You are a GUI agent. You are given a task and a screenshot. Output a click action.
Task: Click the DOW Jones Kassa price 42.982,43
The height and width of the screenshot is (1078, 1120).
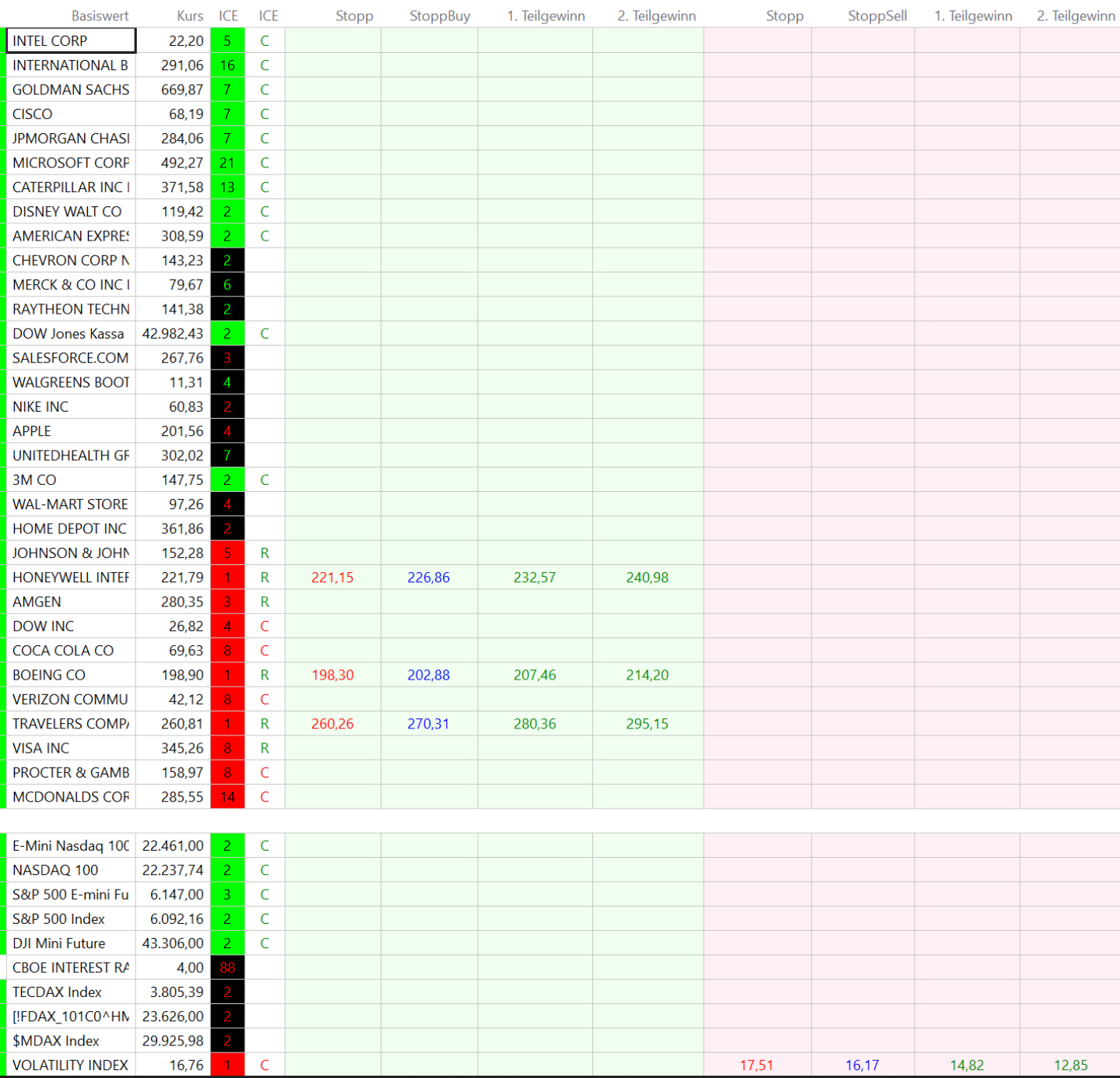pyautogui.click(x=173, y=333)
